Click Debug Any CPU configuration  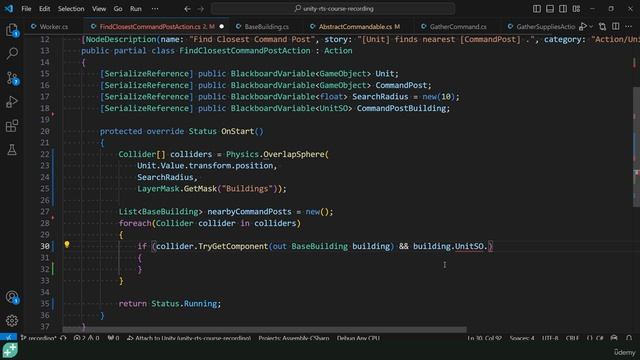[358, 338]
